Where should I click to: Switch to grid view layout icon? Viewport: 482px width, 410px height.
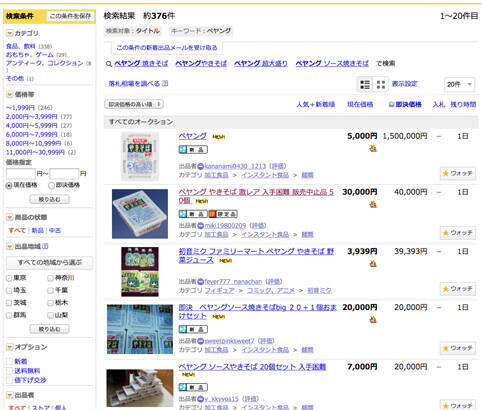click(381, 84)
